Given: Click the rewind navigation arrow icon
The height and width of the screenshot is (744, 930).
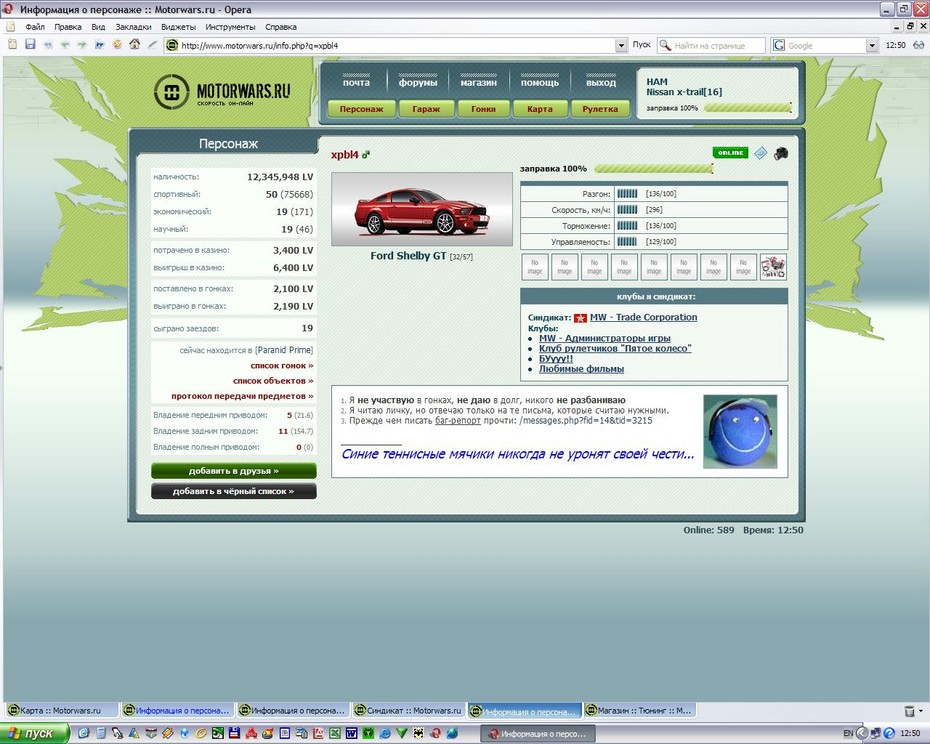Looking at the screenshot, I should 48,44.
